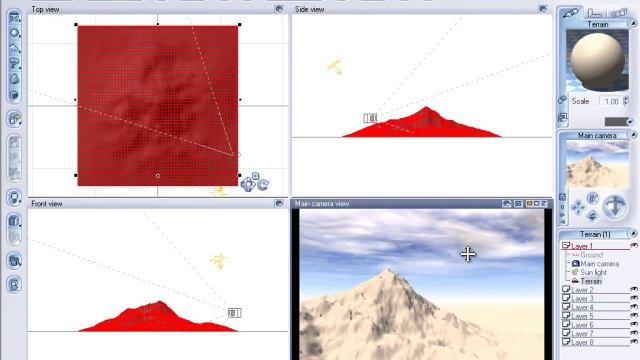Screen dimensions: 640x360
Task: Click the camera pan arrows control
Action: (578, 207)
